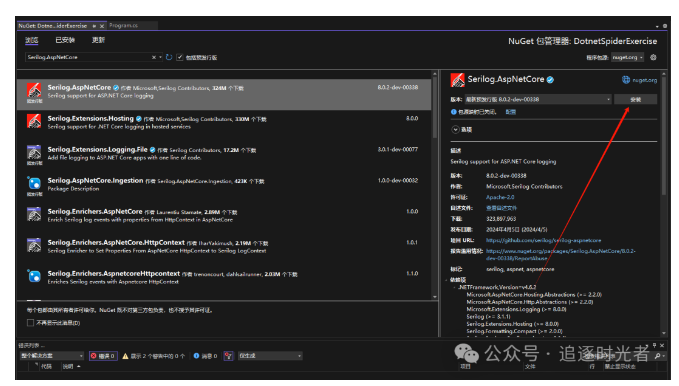
Task: Click the Microsoft.Extensions.Logging (>= 8.0.0) dependency
Action: coord(516,309)
